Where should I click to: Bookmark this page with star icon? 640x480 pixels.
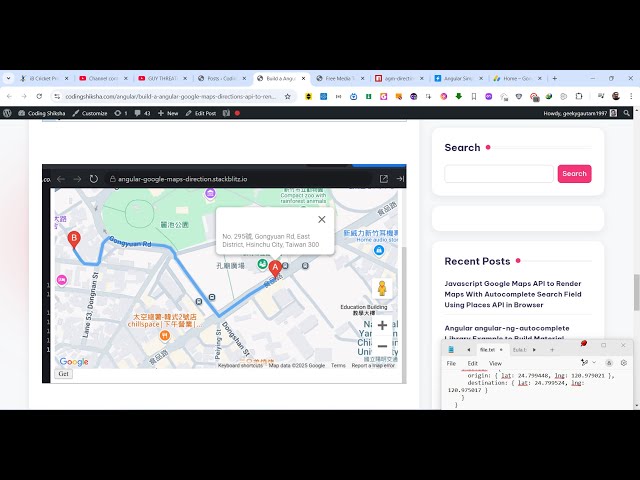coord(288,96)
